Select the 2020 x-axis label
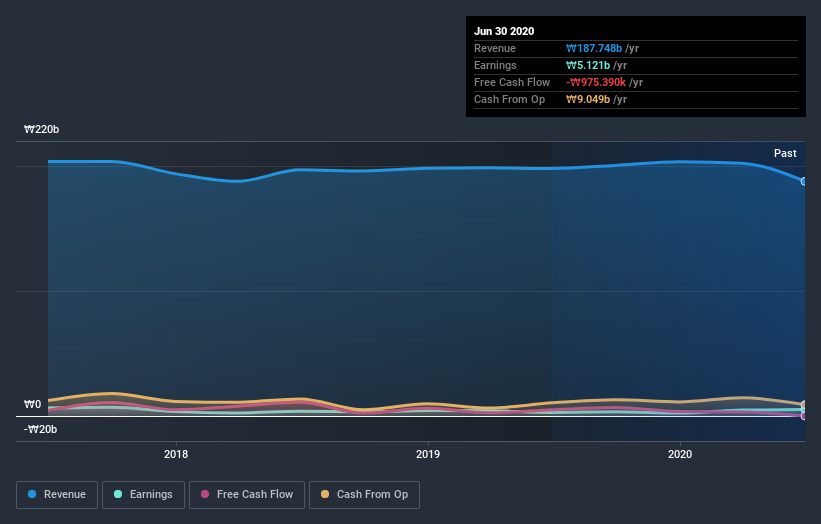821x524 pixels. click(x=680, y=454)
